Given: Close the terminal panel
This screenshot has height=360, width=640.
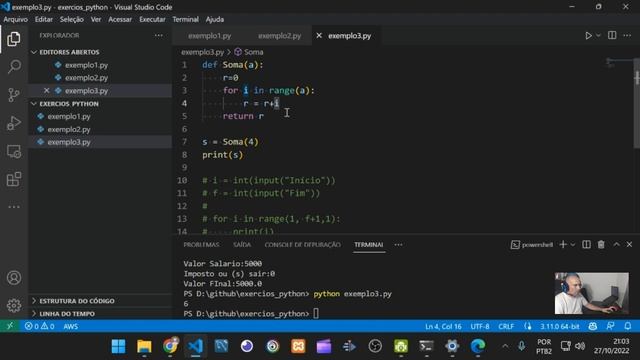Looking at the screenshot, I should click(x=629, y=244).
